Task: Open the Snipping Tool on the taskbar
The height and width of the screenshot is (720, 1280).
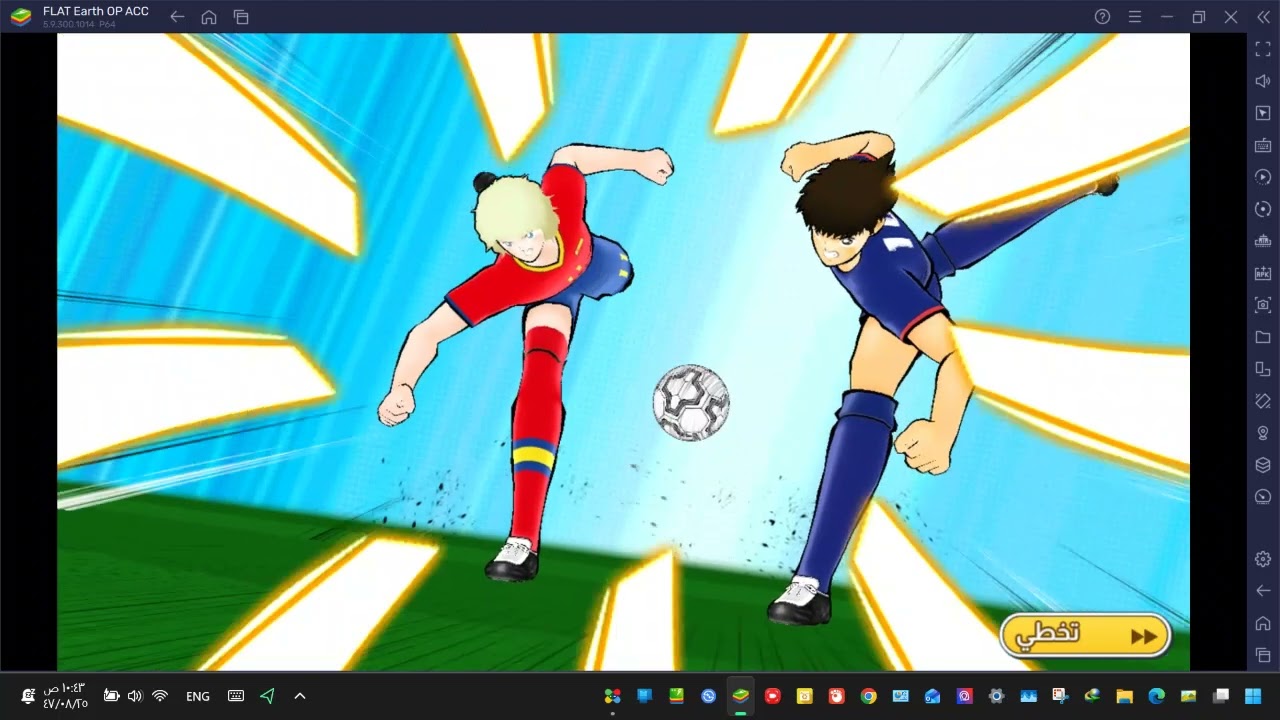Action: click(x=1060, y=696)
